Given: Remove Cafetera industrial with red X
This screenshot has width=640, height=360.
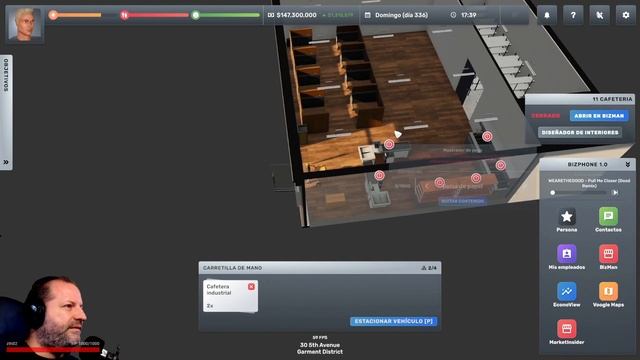Looking at the screenshot, I should (x=251, y=287).
